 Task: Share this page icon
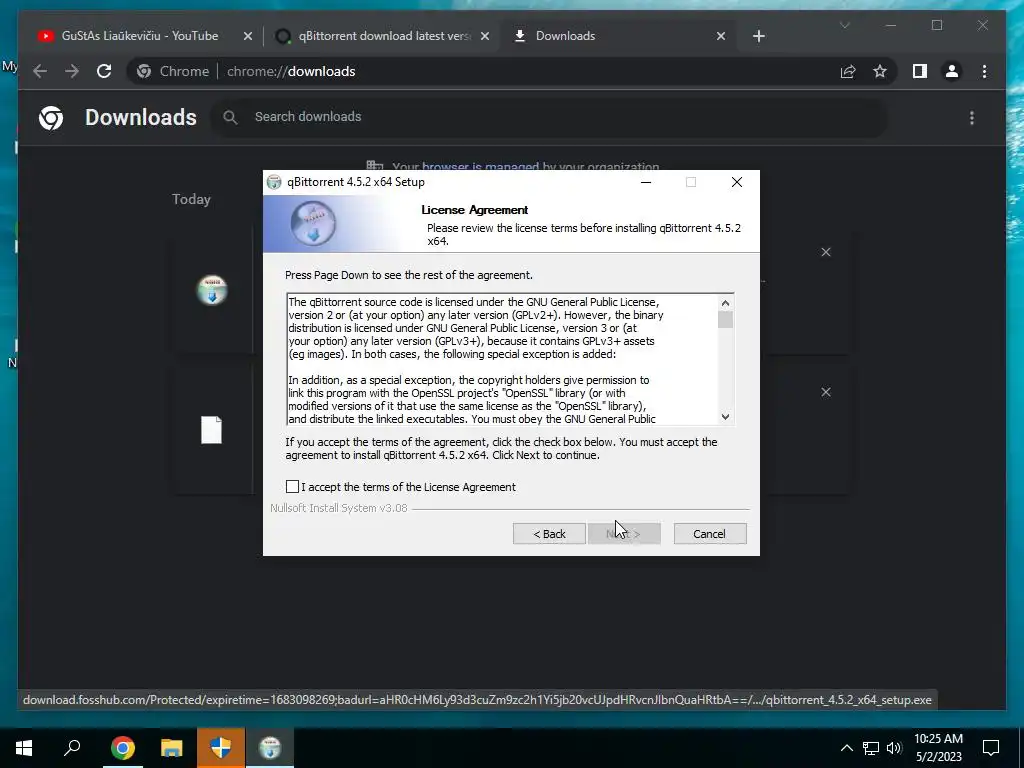[x=848, y=71]
